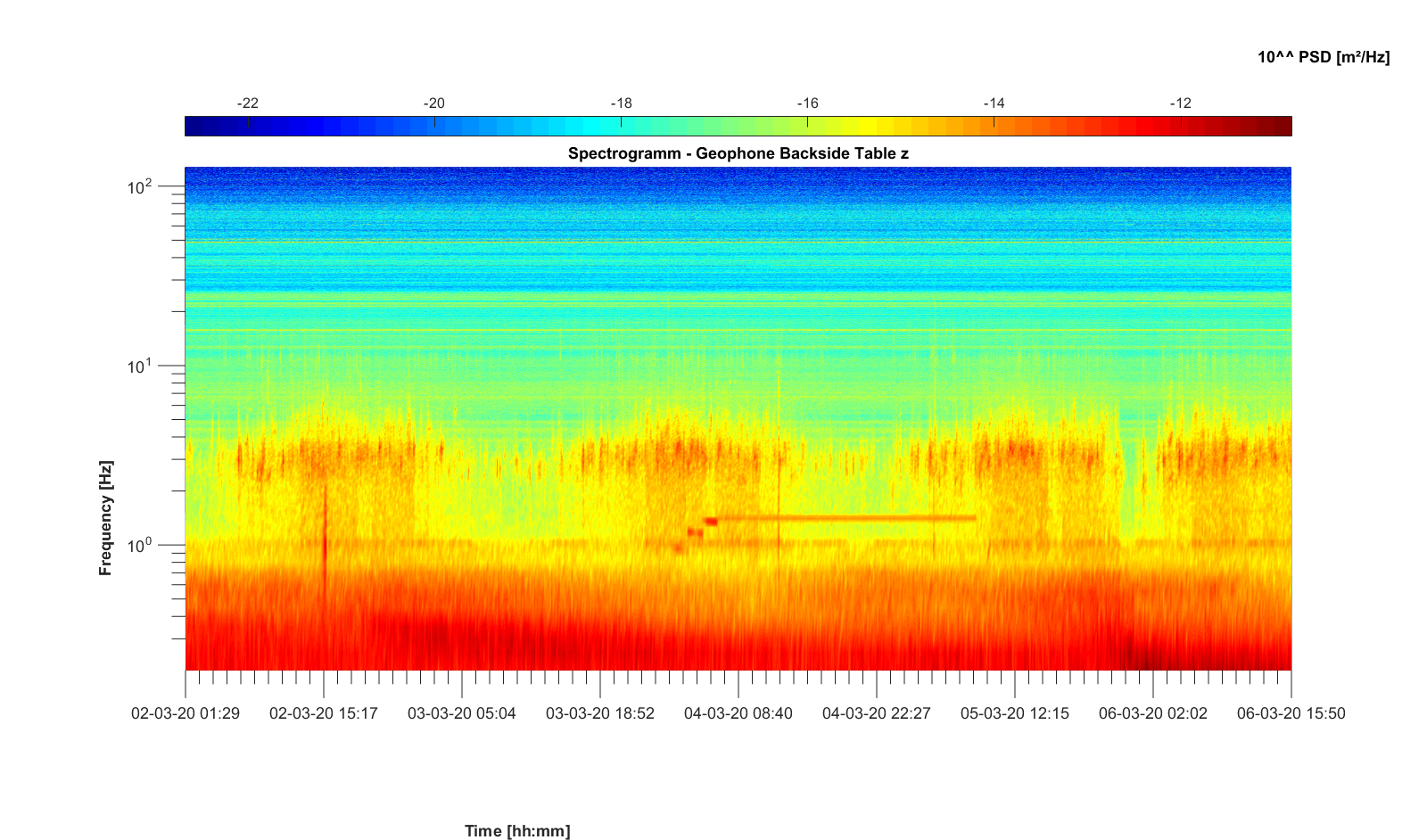
Task: Select the 10⁰ frequency tick label
Action: [140, 545]
